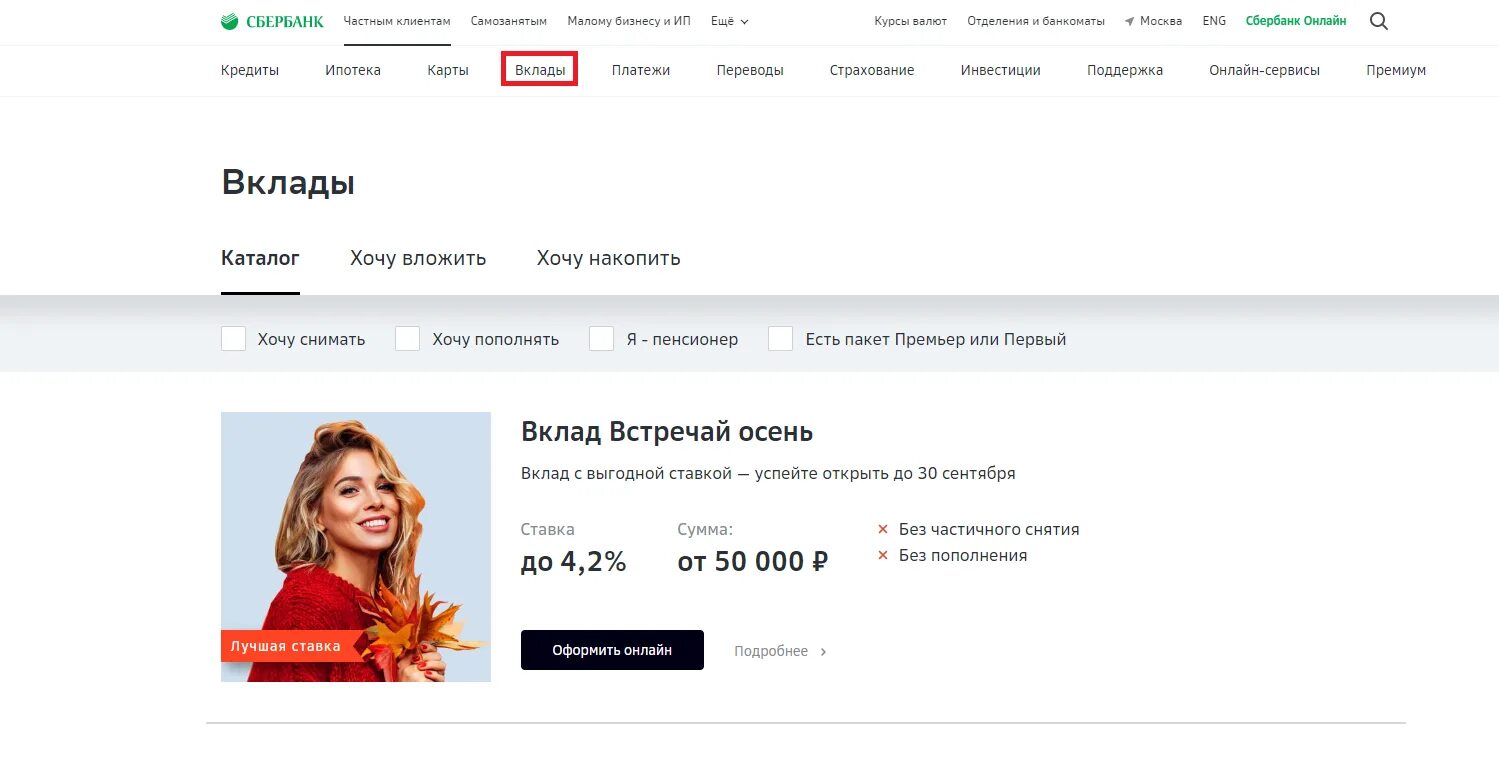The image size is (1499, 758).
Task: Click the Вклад Встречай осень heading
Action: pos(667,432)
